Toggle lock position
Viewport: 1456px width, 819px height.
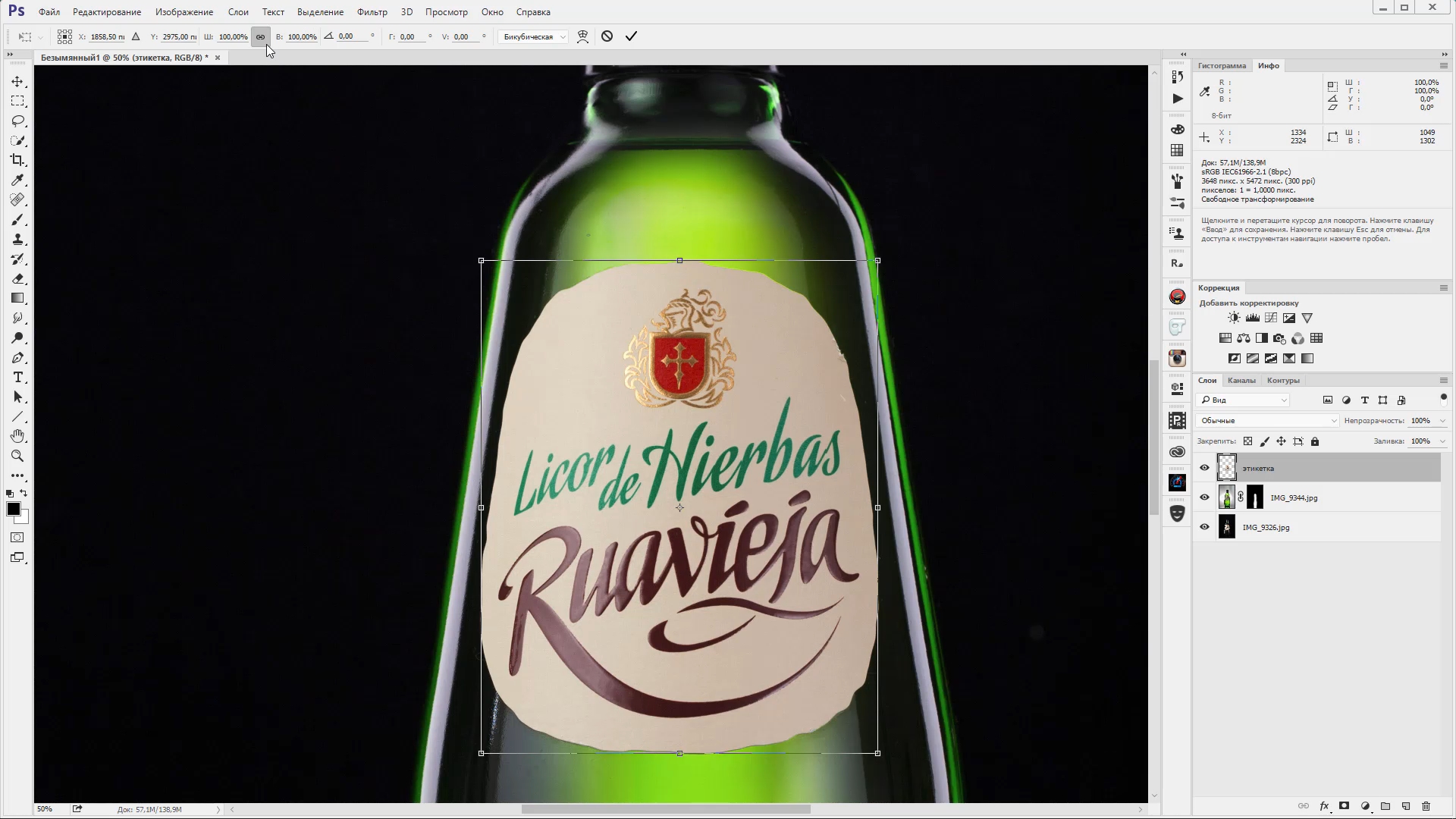tap(1281, 441)
